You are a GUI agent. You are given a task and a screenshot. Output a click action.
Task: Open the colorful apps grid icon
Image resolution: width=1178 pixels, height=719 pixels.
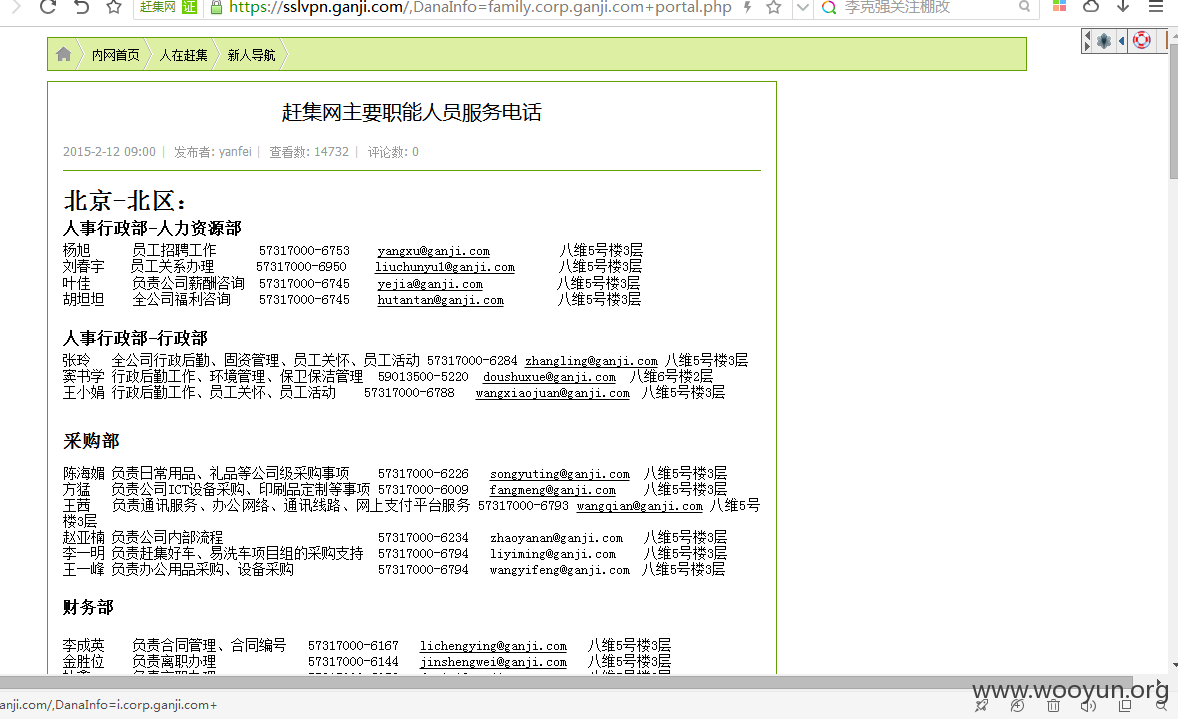1059,6
